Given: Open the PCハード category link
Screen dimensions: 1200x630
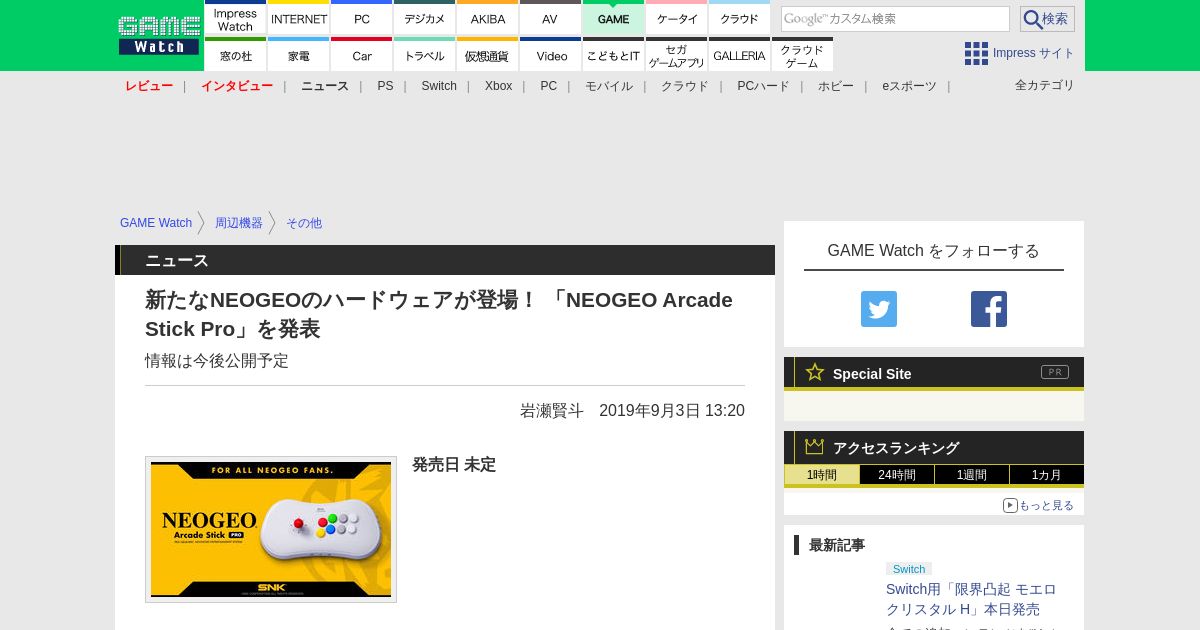Looking at the screenshot, I should (763, 86).
